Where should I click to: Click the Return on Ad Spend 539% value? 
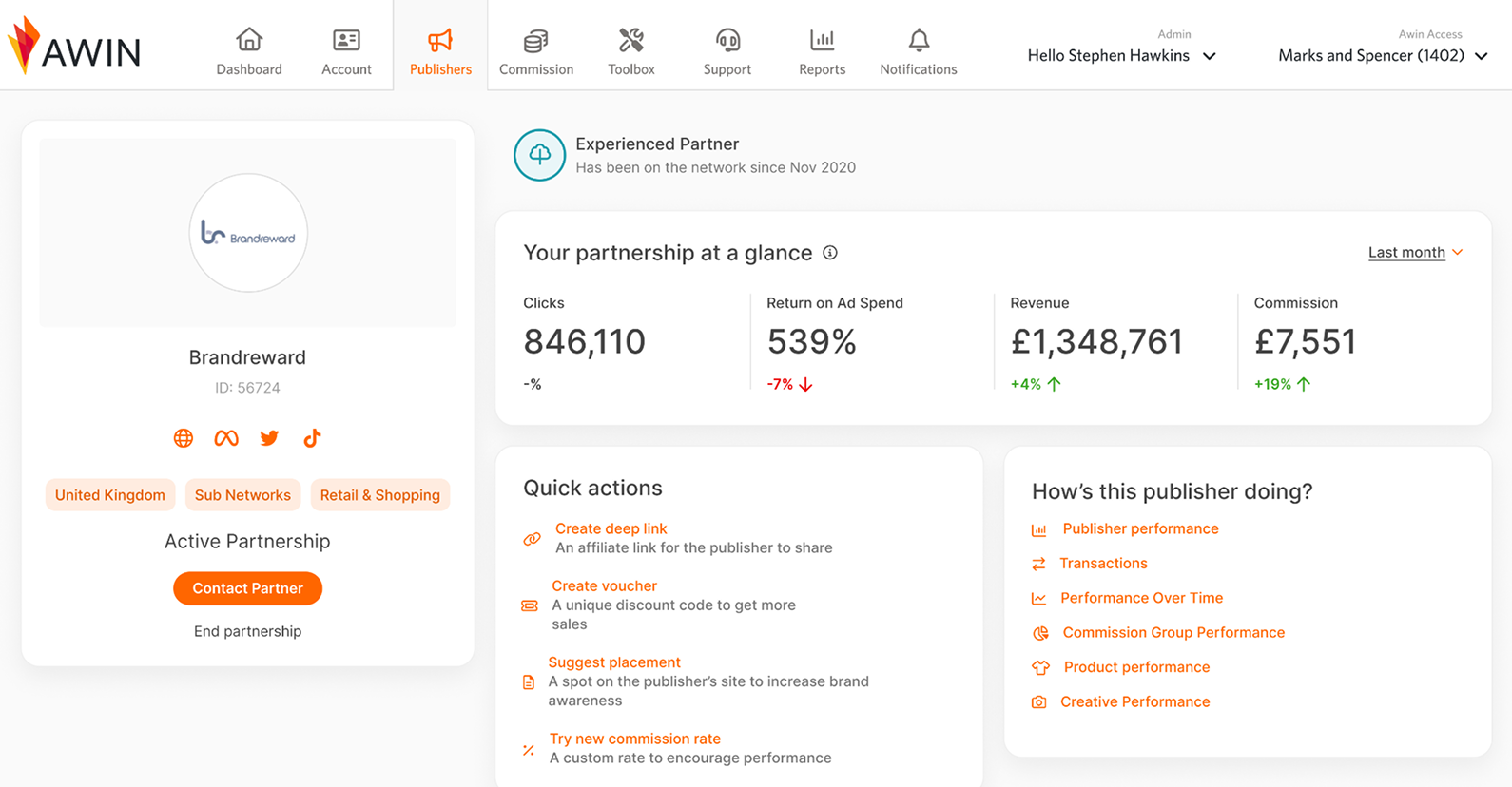tap(811, 341)
